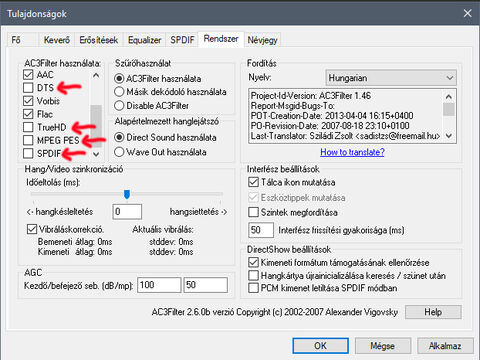Viewport: 480px width, 360px height.
Task: Click translation info scroll-up arrow
Action: tap(449, 97)
